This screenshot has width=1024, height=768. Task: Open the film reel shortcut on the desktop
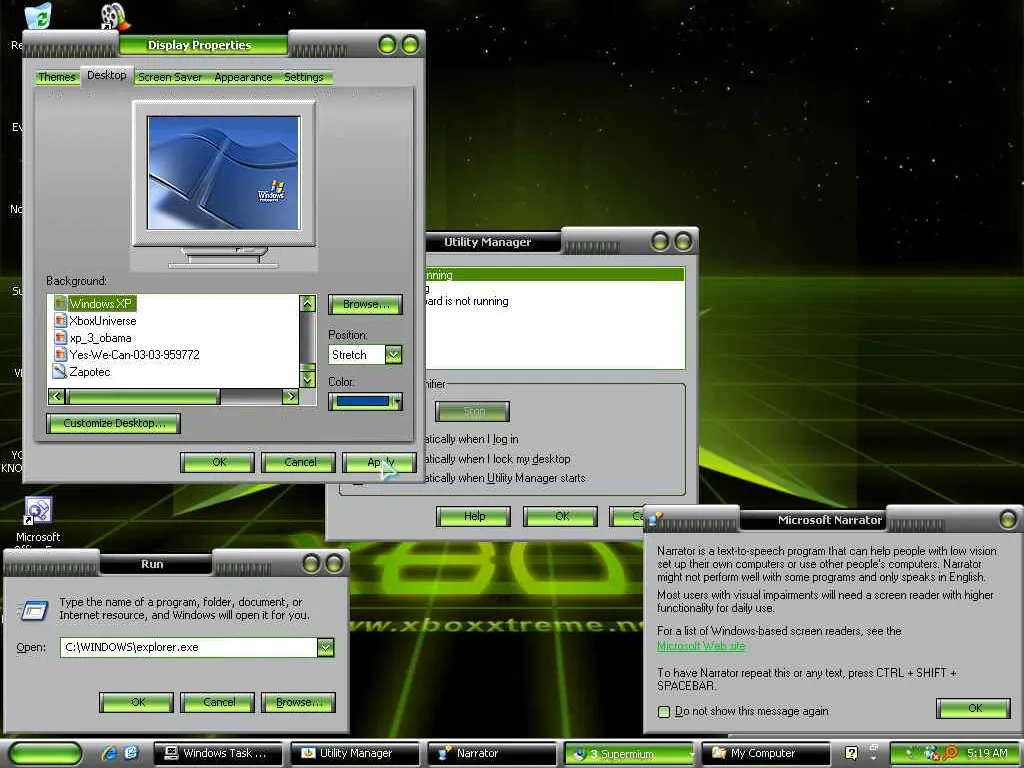(115, 17)
